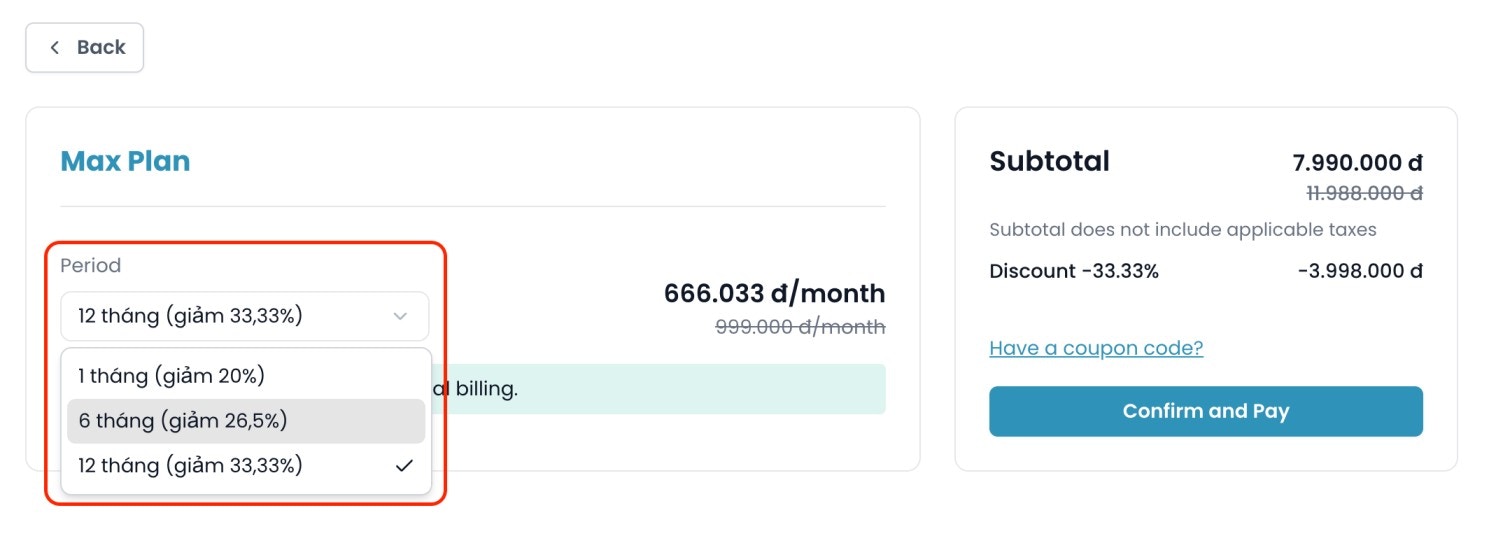Click the 666.033 đ/month price
The image size is (1489, 536).
pos(774,294)
